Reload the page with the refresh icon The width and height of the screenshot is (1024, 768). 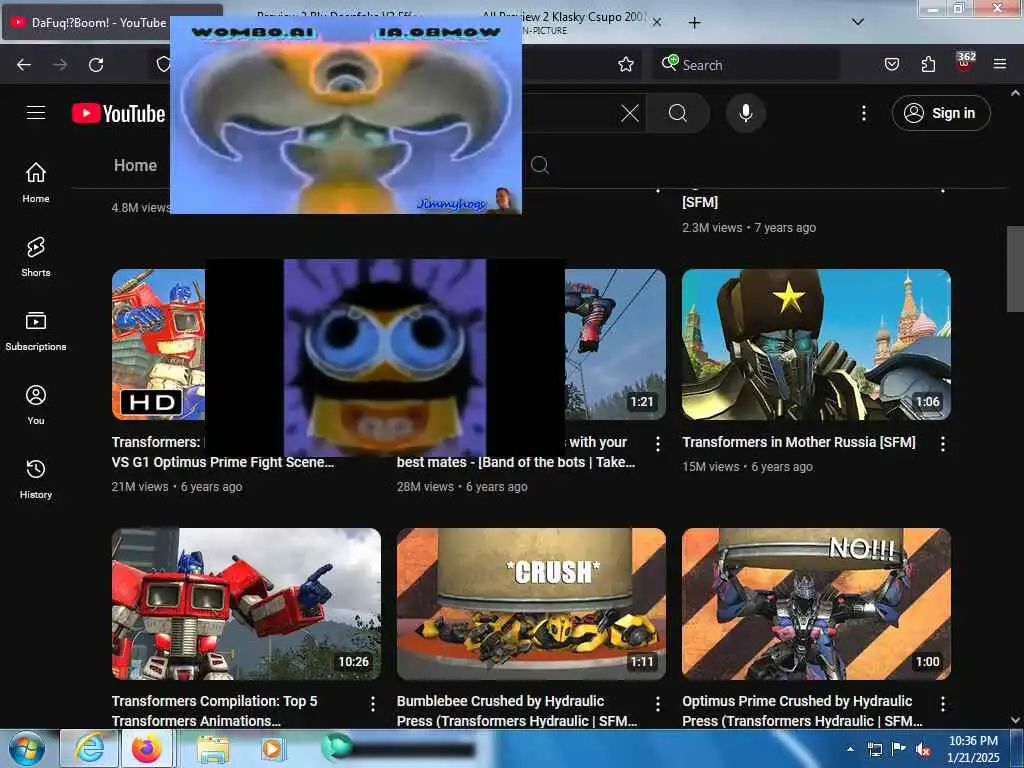point(96,65)
